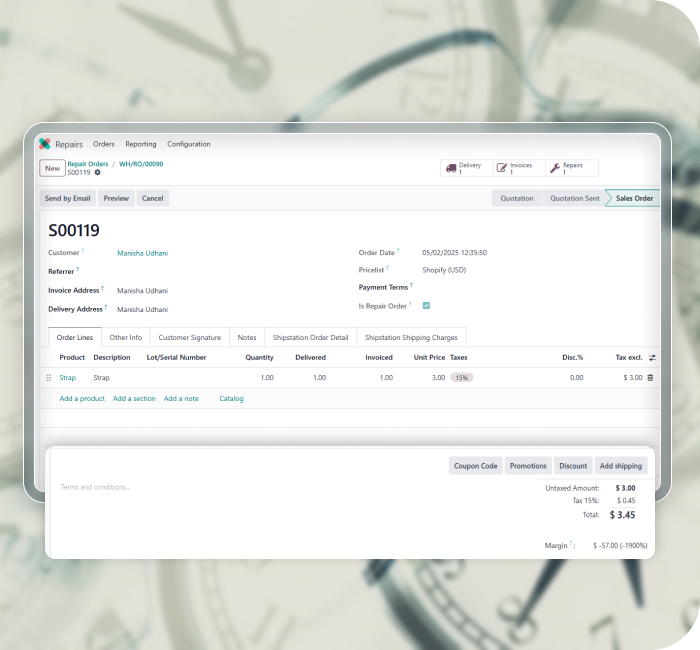700x650 pixels.
Task: Open customer Manisha Udhani link
Action: click(142, 253)
